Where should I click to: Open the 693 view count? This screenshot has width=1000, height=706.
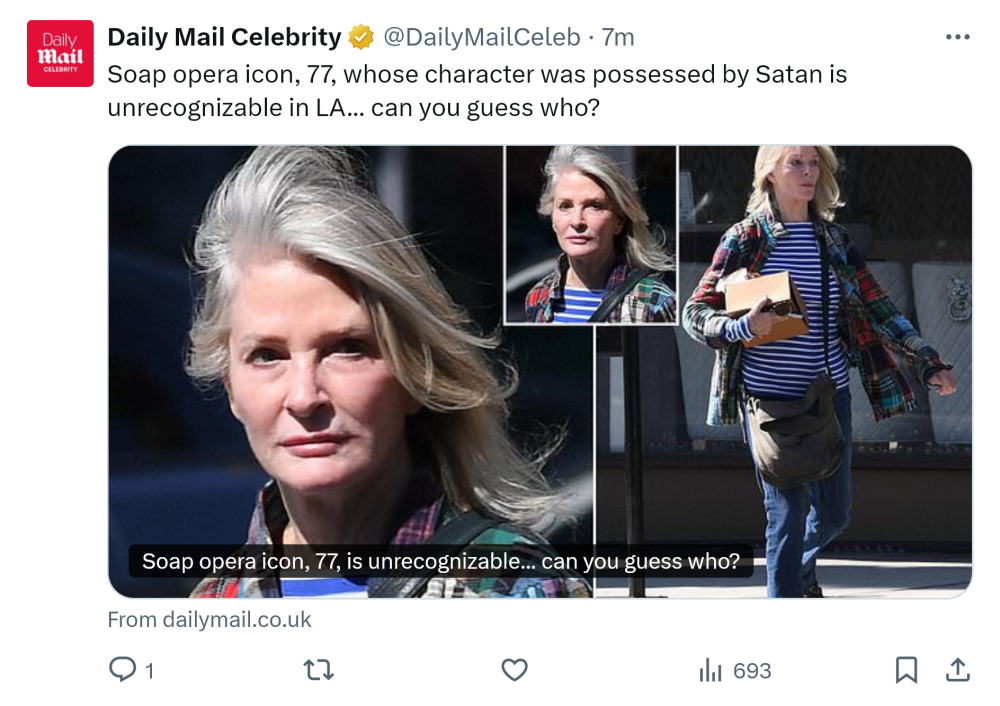tap(752, 671)
